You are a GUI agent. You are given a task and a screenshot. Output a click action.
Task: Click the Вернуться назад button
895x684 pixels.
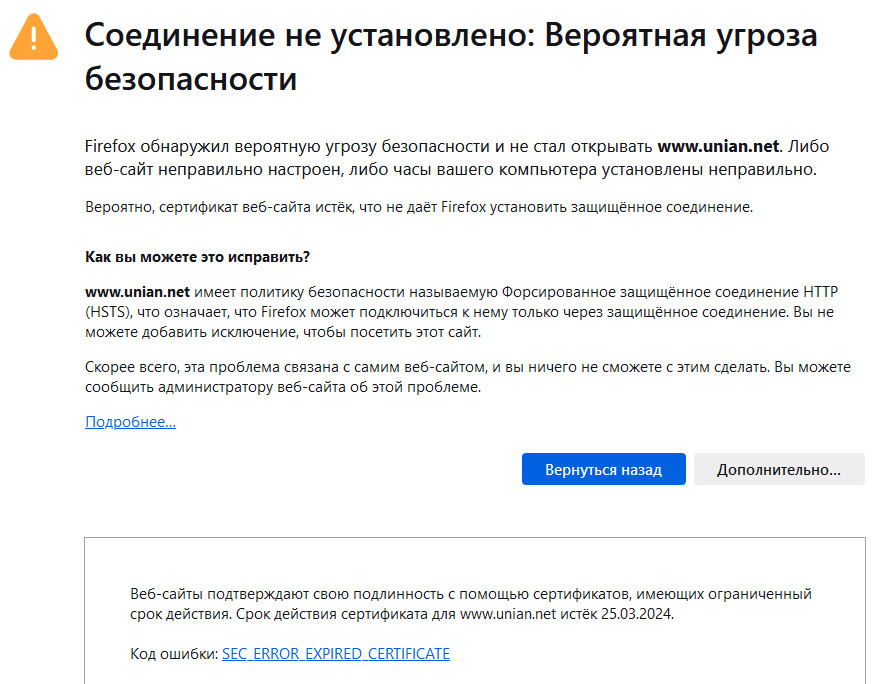(x=603, y=469)
